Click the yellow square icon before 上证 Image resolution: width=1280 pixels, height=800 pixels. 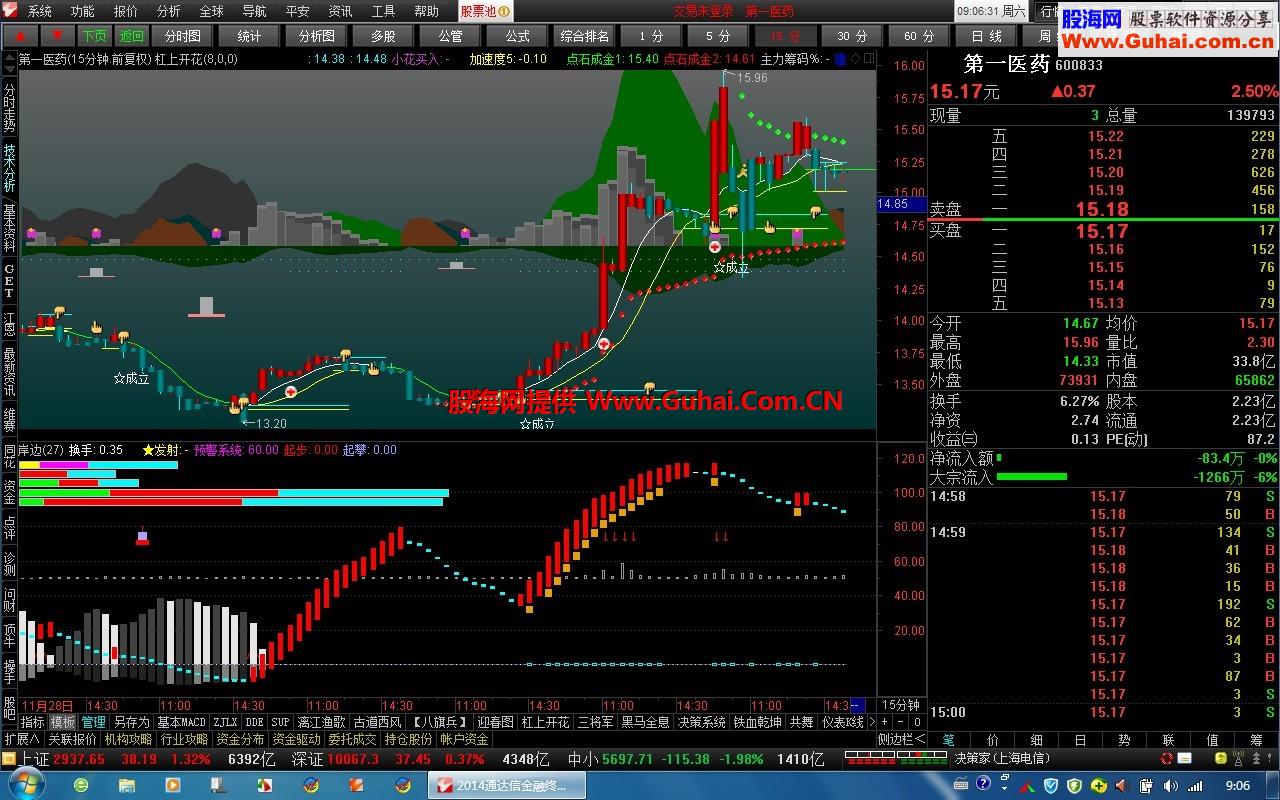[x=9, y=759]
